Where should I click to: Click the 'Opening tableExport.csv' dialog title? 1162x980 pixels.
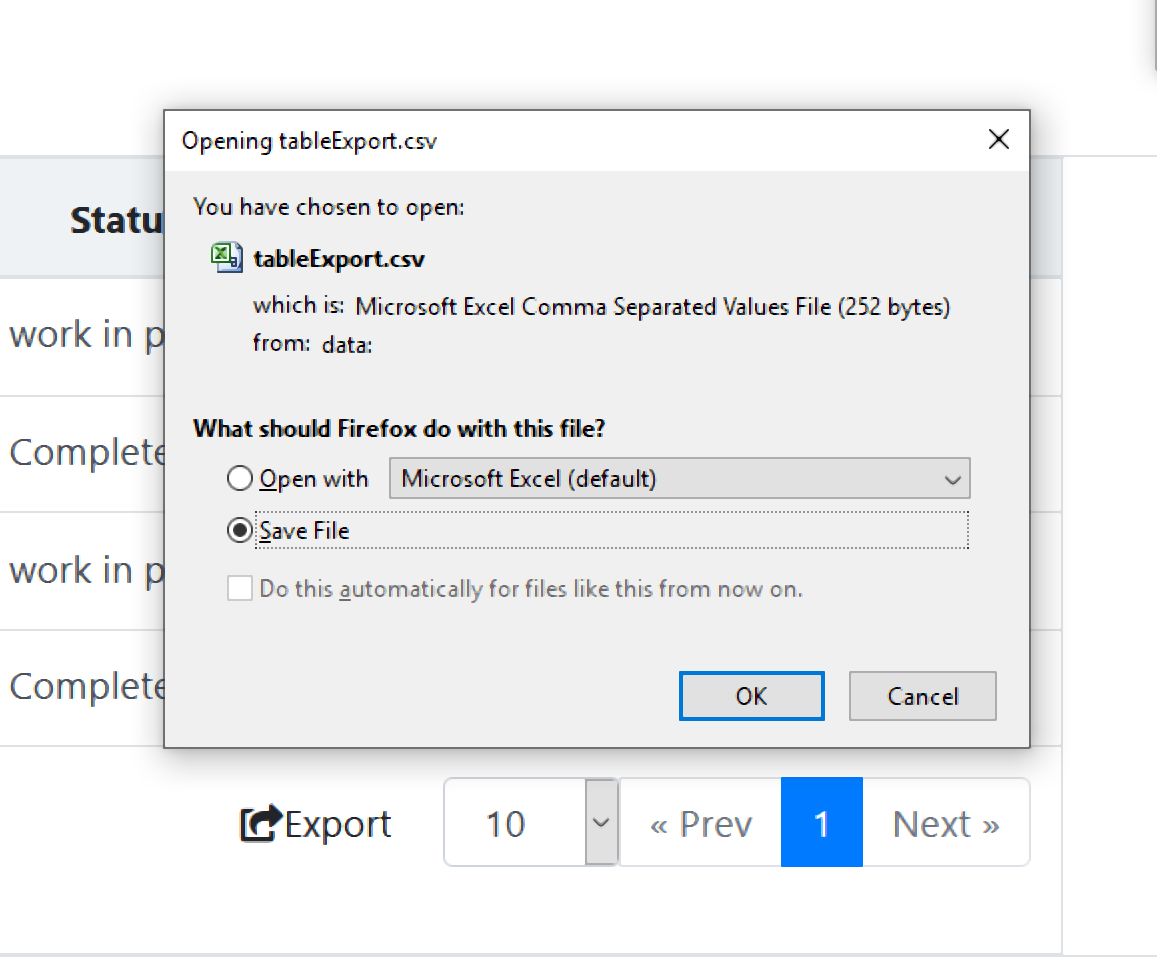coord(309,141)
